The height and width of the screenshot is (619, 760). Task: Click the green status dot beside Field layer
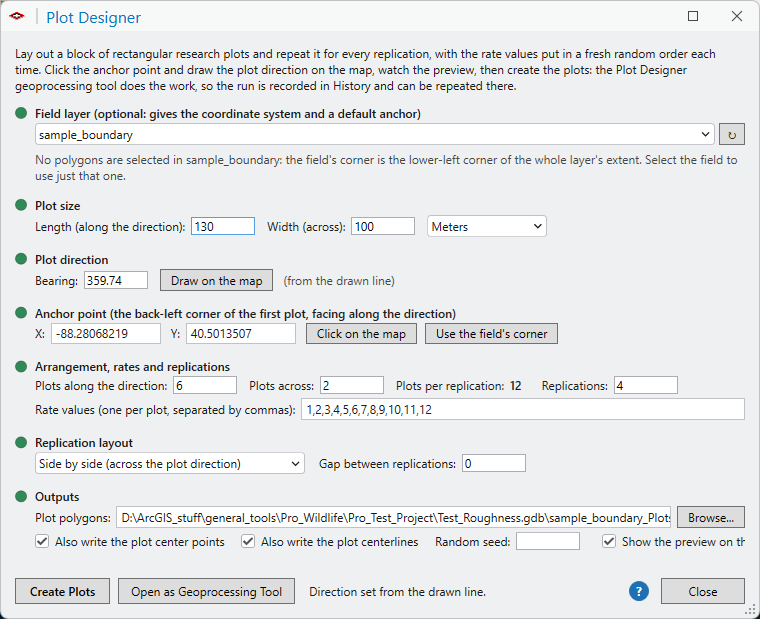[x=21, y=113]
